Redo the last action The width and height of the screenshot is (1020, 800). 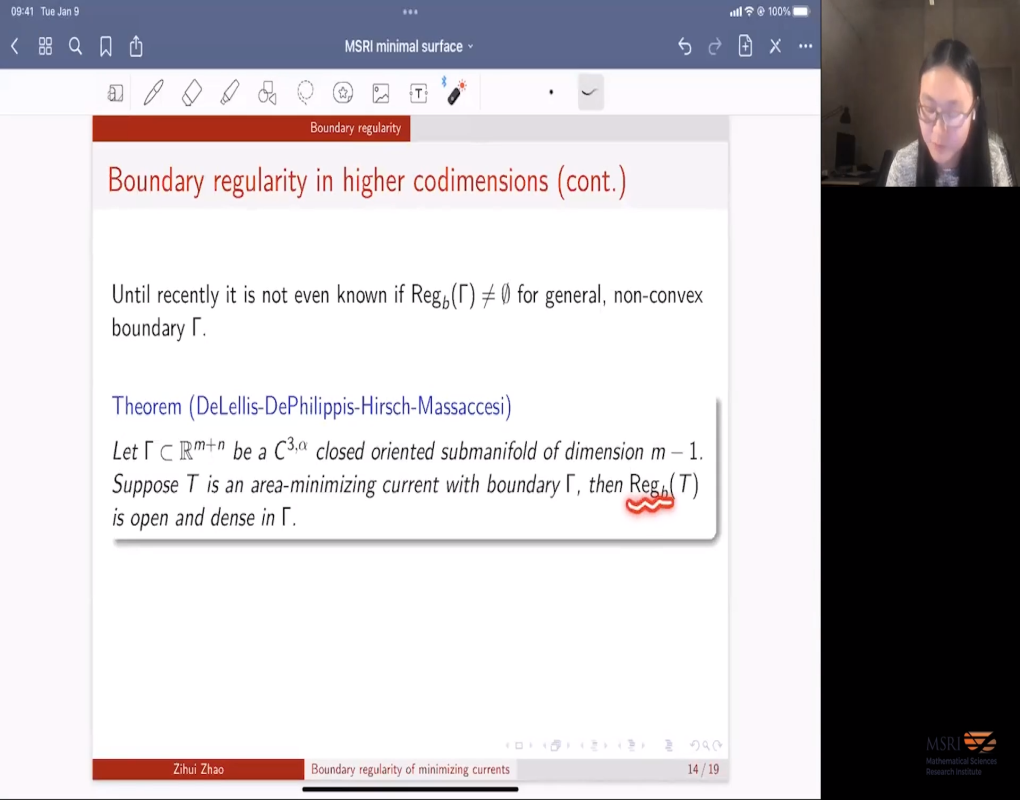[715, 46]
